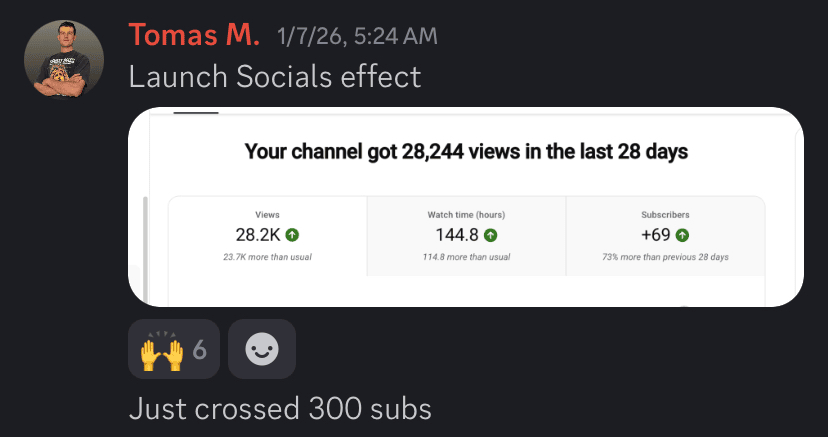Click the "Just crossed 300 subs" message
828x437 pixels.
click(x=280, y=408)
